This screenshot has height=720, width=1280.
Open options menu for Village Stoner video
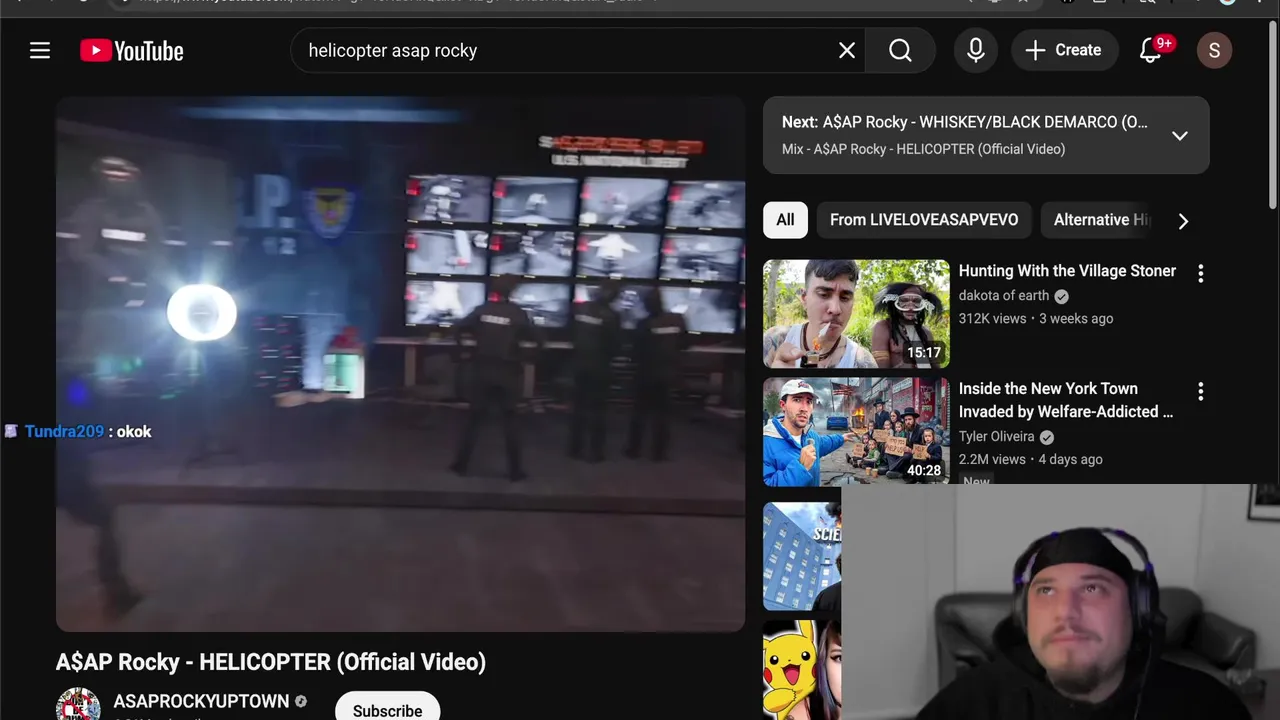[x=1200, y=274]
